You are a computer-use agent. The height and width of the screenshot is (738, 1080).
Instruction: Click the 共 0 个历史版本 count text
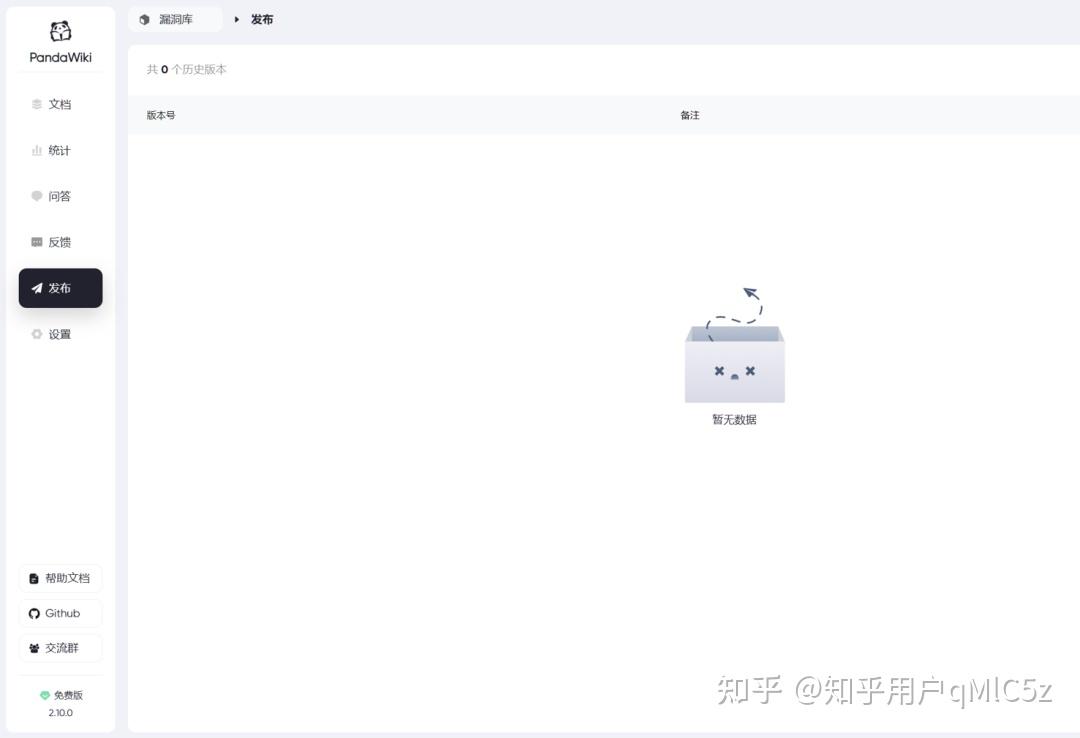click(187, 70)
